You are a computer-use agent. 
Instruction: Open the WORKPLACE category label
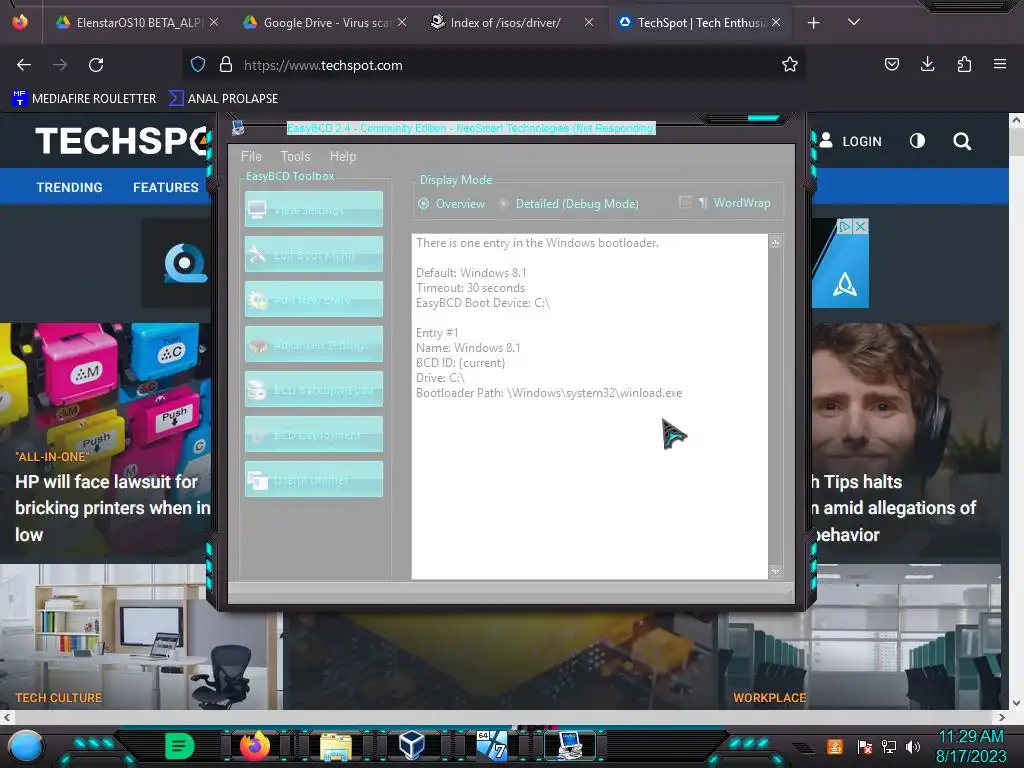(x=769, y=697)
